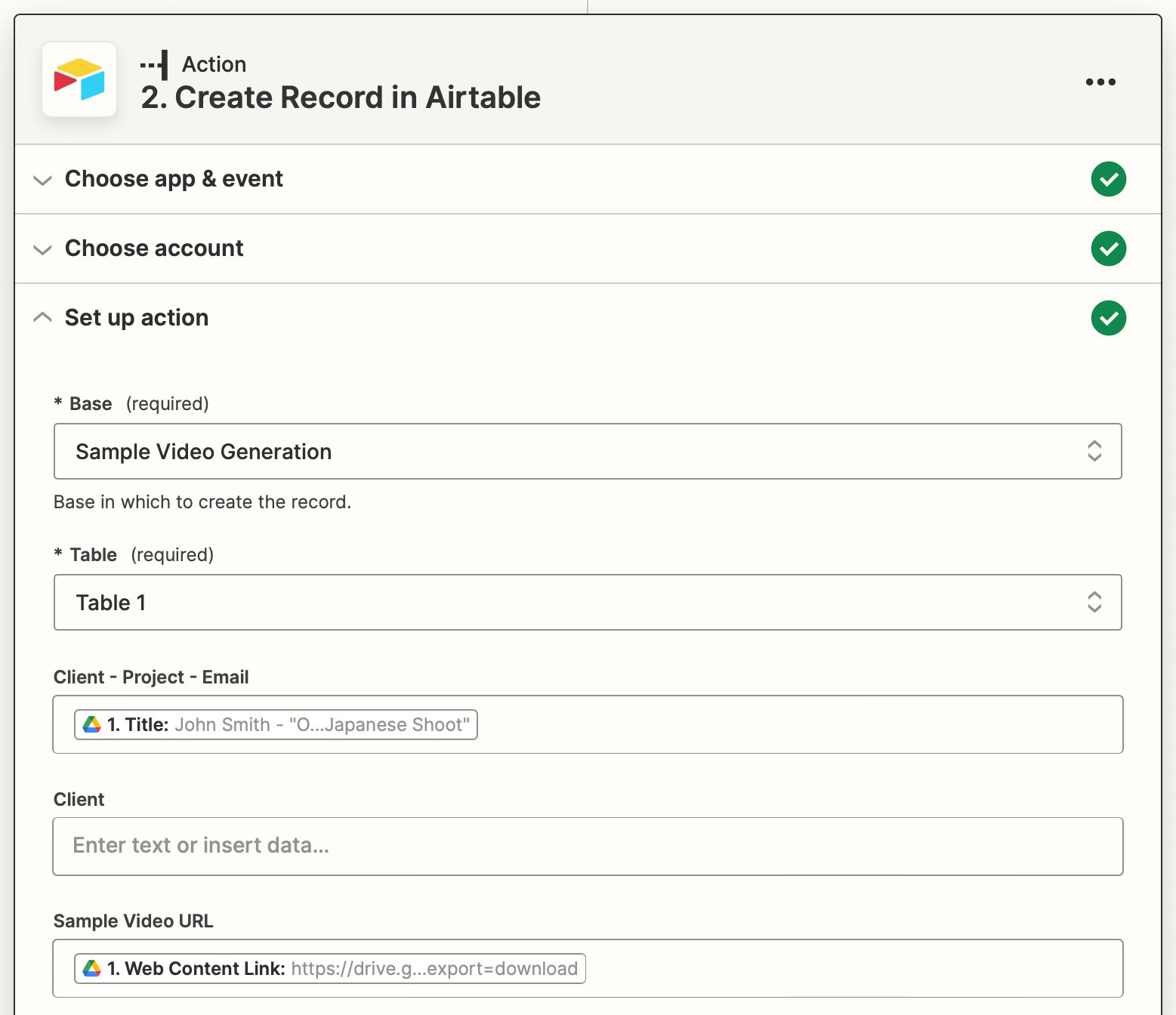Image resolution: width=1176 pixels, height=1015 pixels.
Task: Click inside the Client - Project - Email field
Action: [588, 724]
